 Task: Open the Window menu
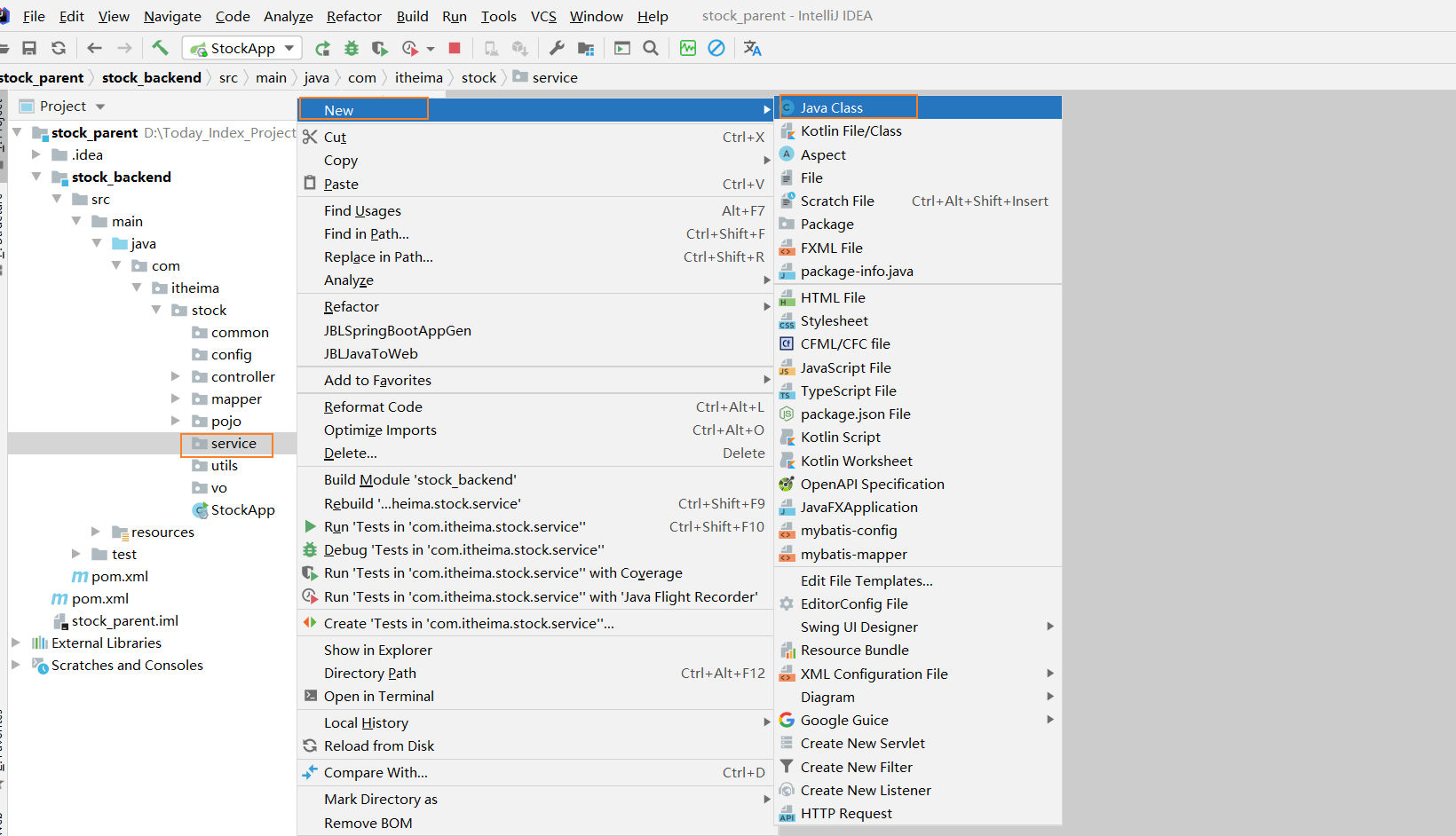(x=597, y=16)
